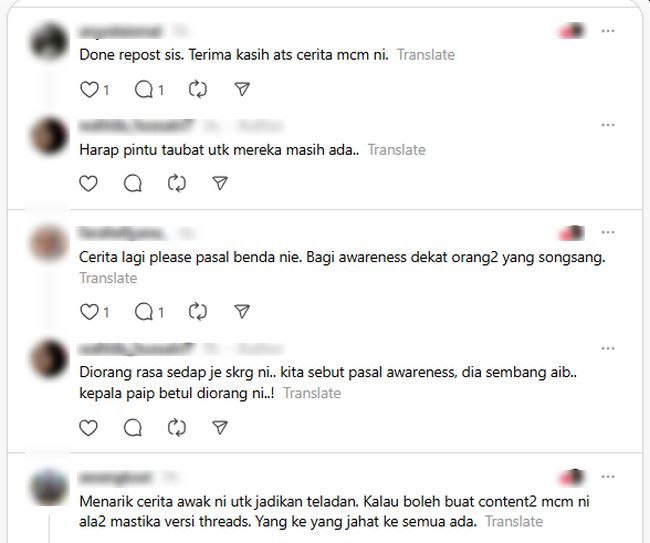Like the "Diorang rasa sedap" reply
This screenshot has height=543, width=650.
88,428
